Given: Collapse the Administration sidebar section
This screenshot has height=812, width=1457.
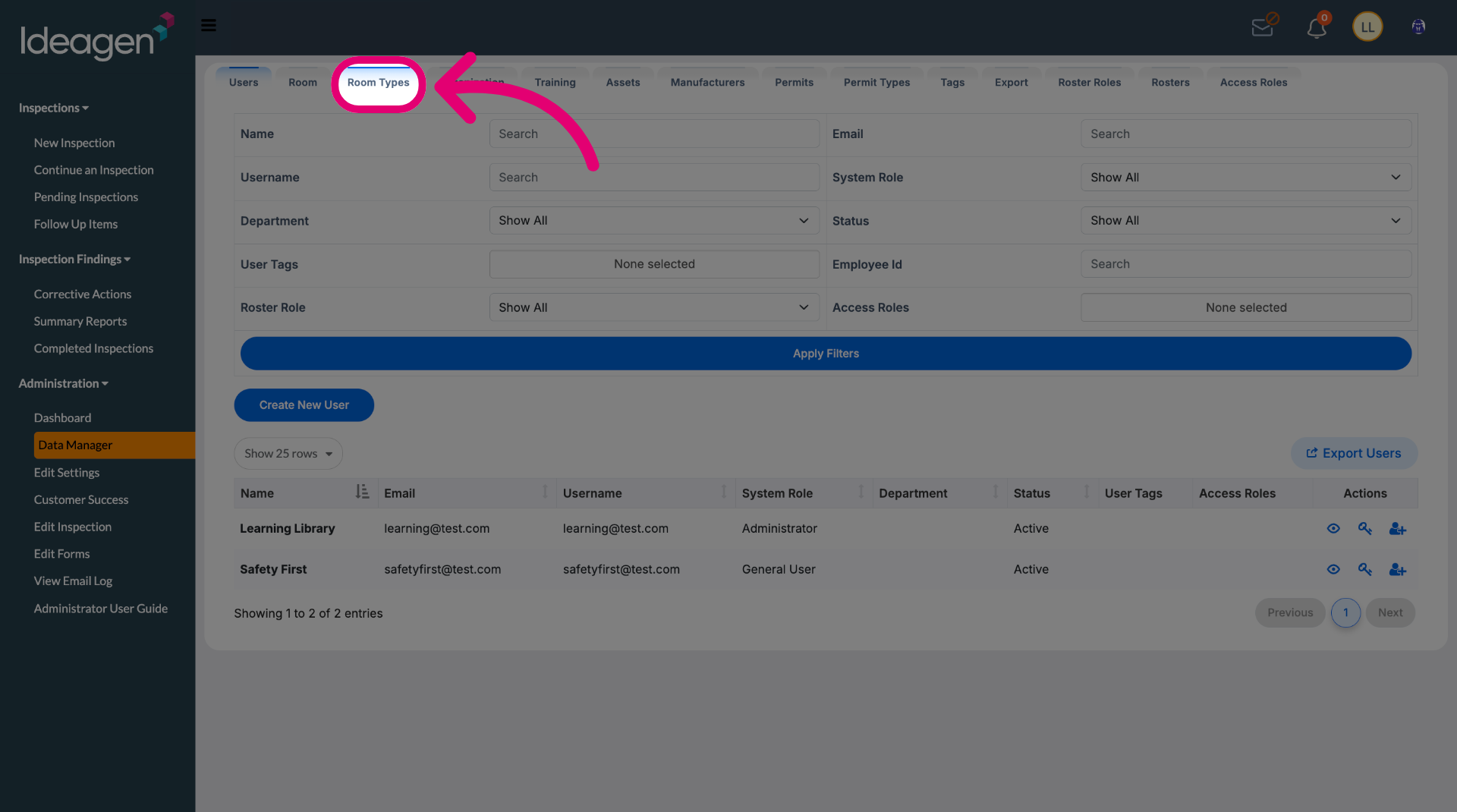Looking at the screenshot, I should (x=63, y=383).
